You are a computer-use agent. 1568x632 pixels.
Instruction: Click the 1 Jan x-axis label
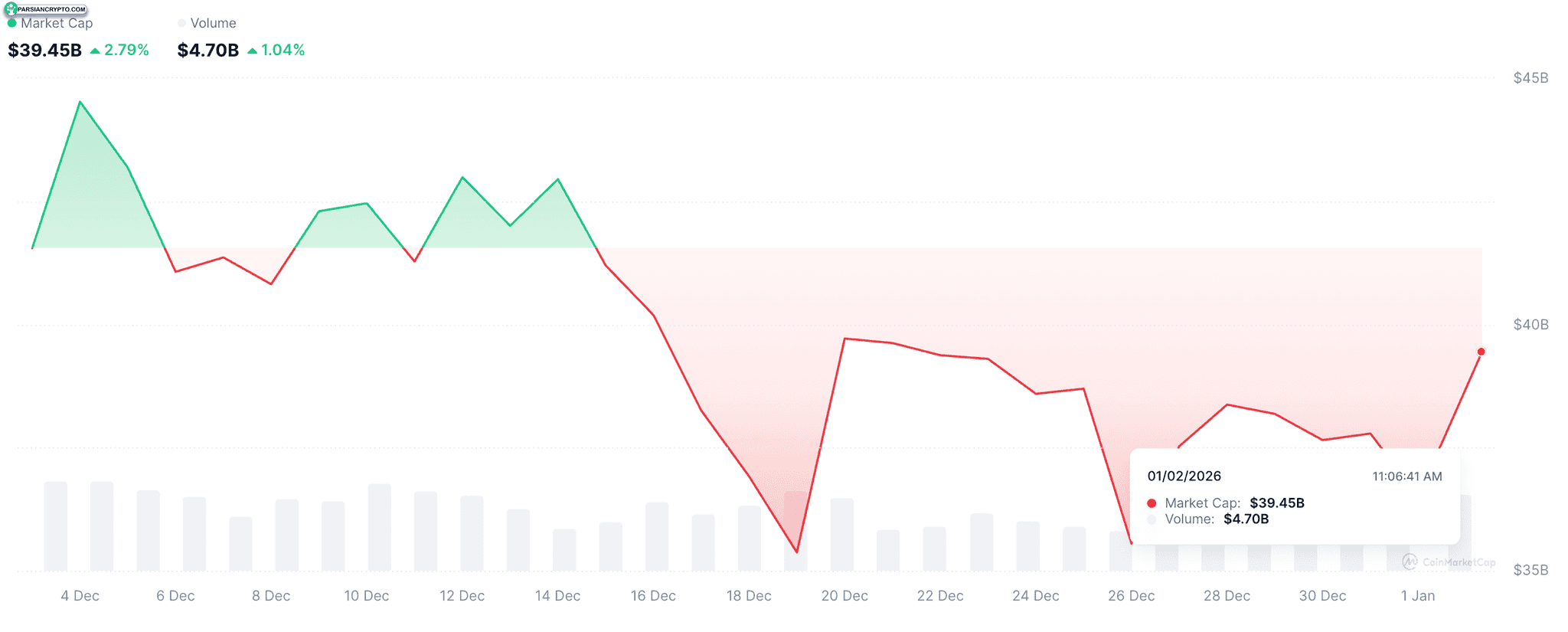click(1418, 596)
